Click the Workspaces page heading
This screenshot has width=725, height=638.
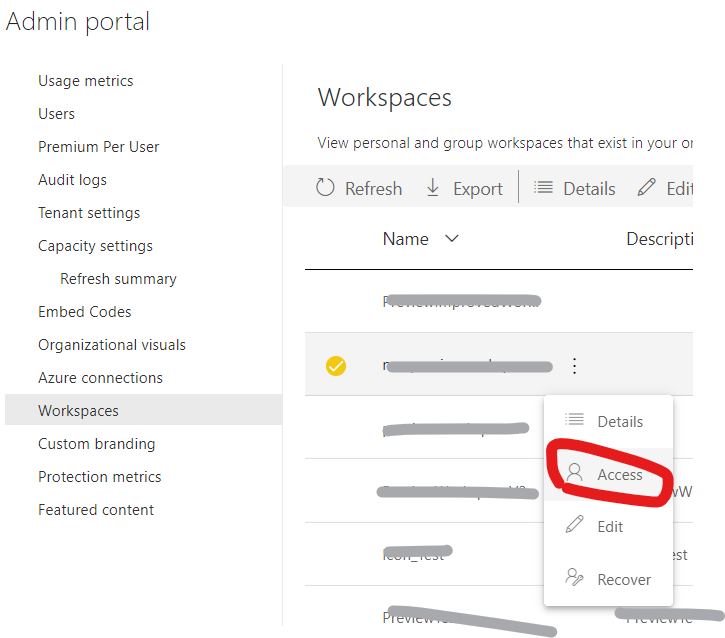pyautogui.click(x=385, y=98)
